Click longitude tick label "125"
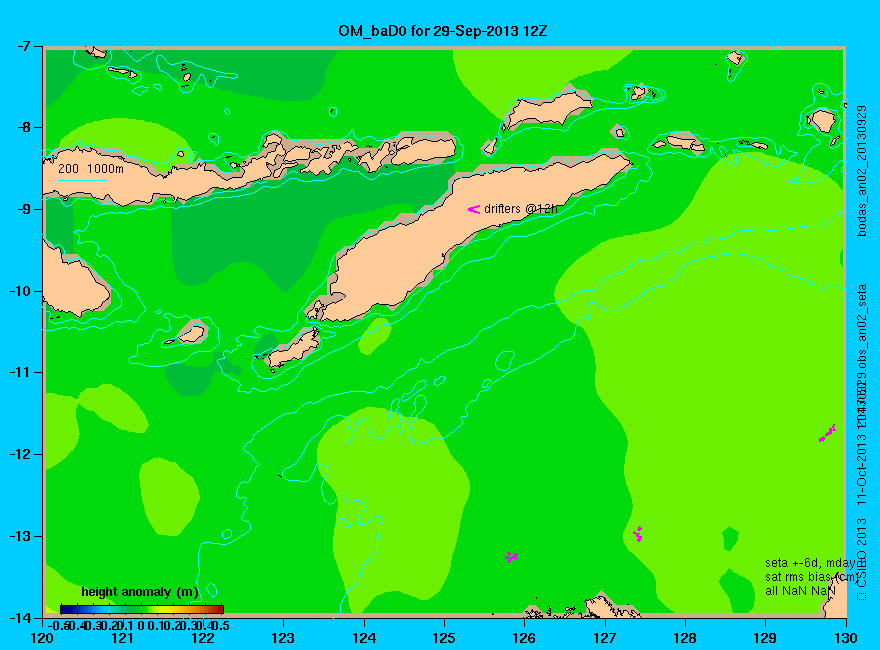Viewport: 880px width, 650px height. coord(444,638)
